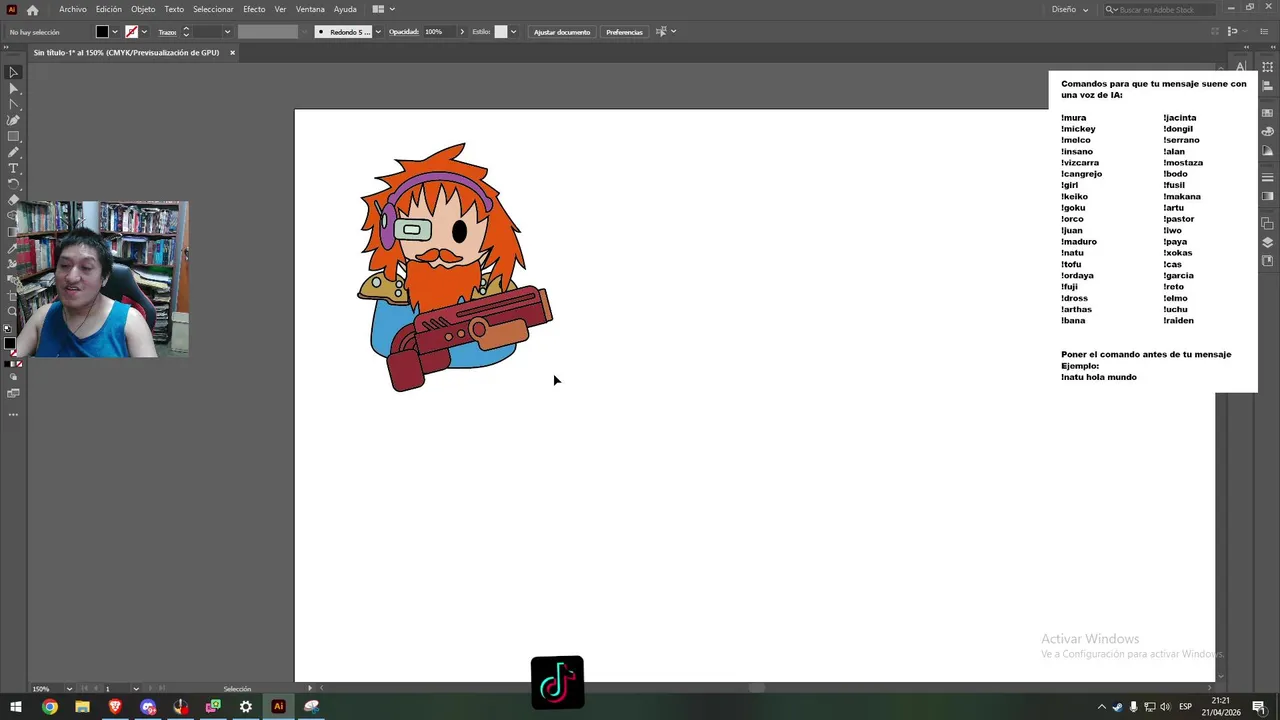Open the Texto menu
This screenshot has height=720, width=1280.
pos(174,9)
